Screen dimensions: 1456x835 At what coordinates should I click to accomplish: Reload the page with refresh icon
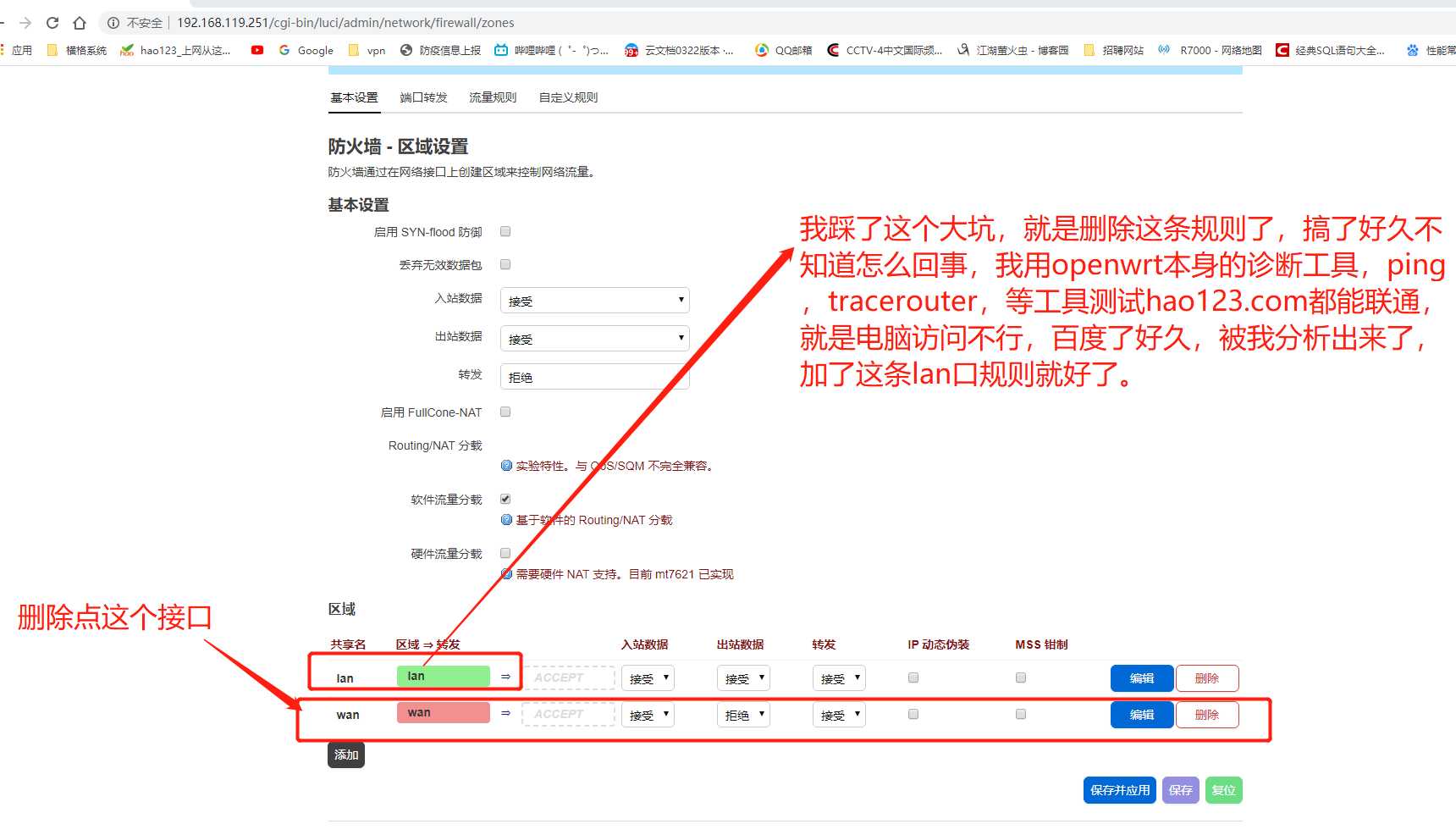pos(52,23)
